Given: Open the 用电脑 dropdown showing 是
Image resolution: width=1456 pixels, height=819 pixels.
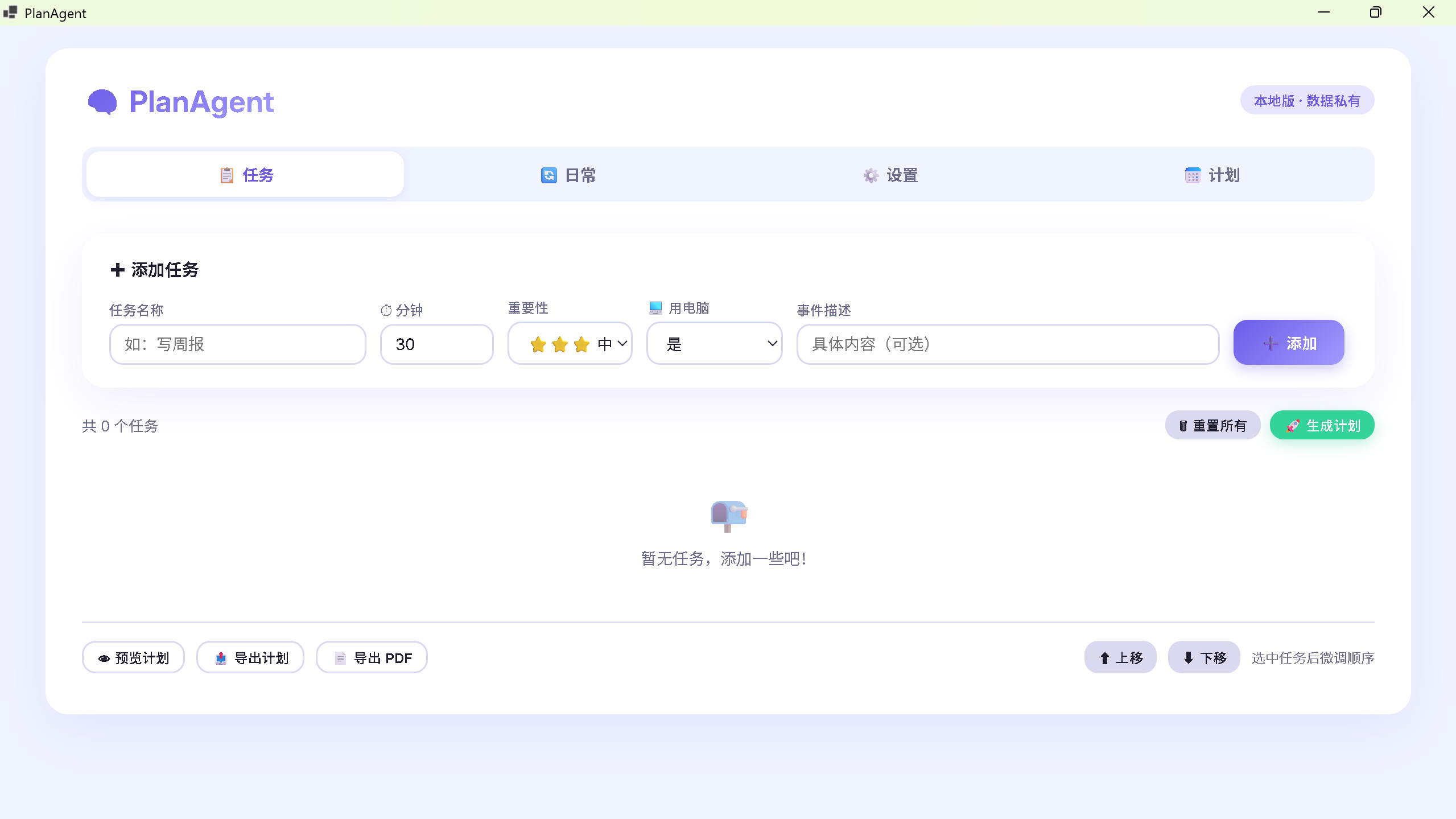Looking at the screenshot, I should tap(714, 344).
